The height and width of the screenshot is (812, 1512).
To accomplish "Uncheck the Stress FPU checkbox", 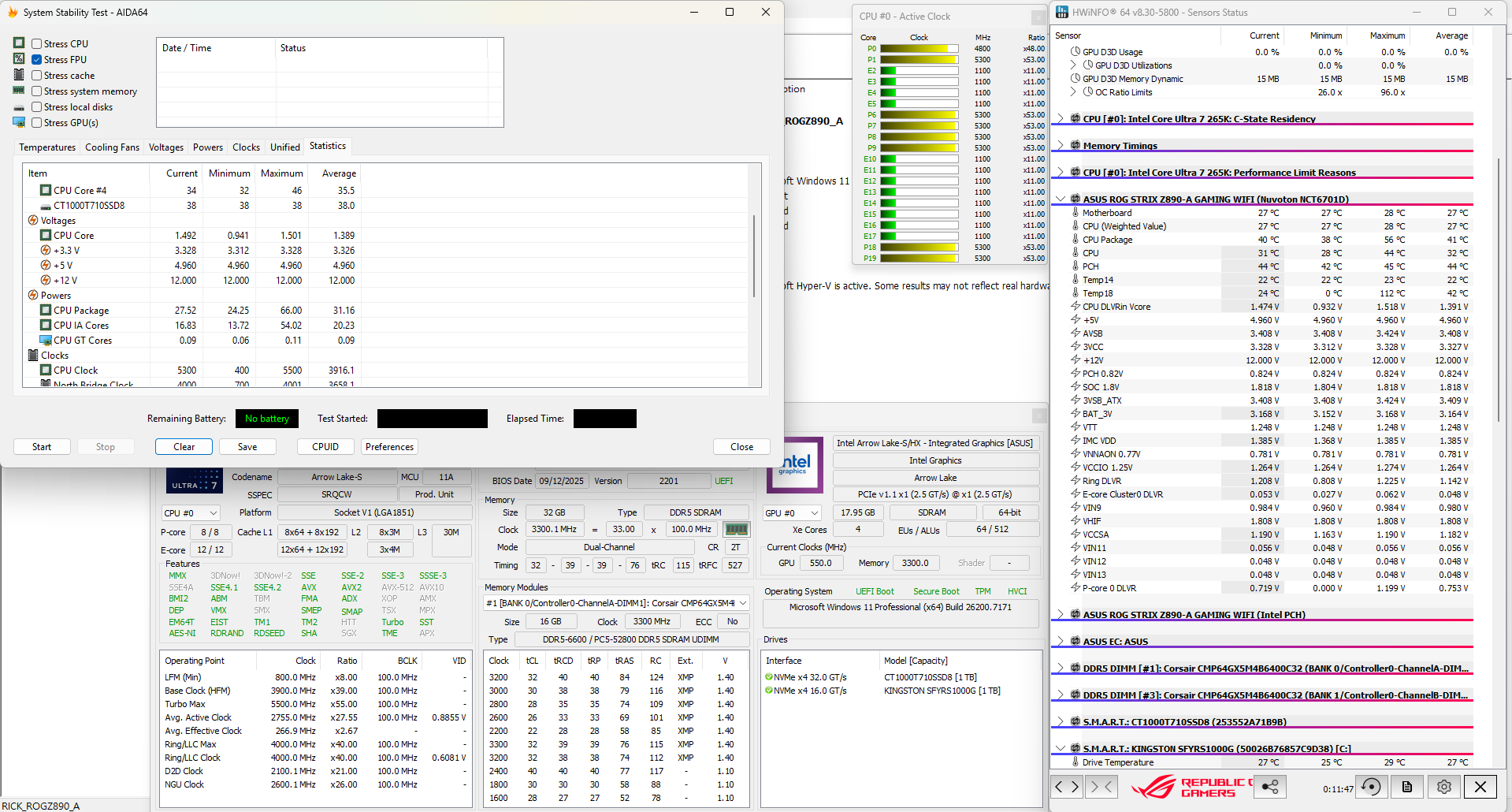I will pyautogui.click(x=36, y=60).
